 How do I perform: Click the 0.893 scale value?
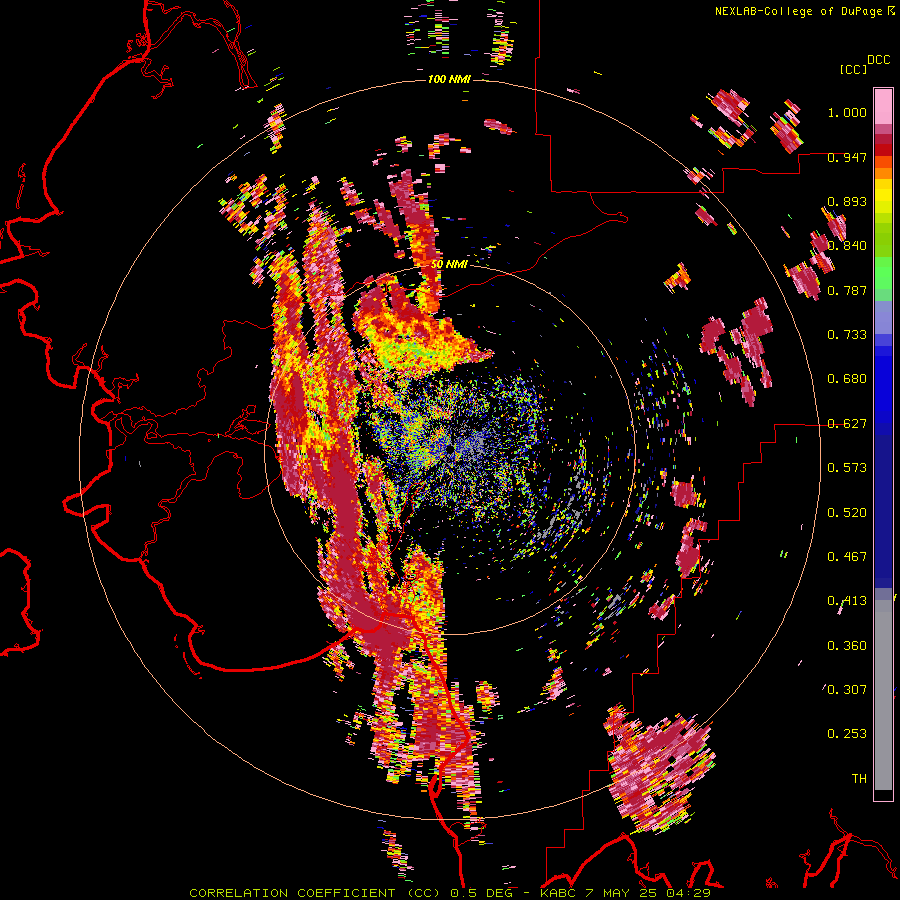[x=847, y=201]
